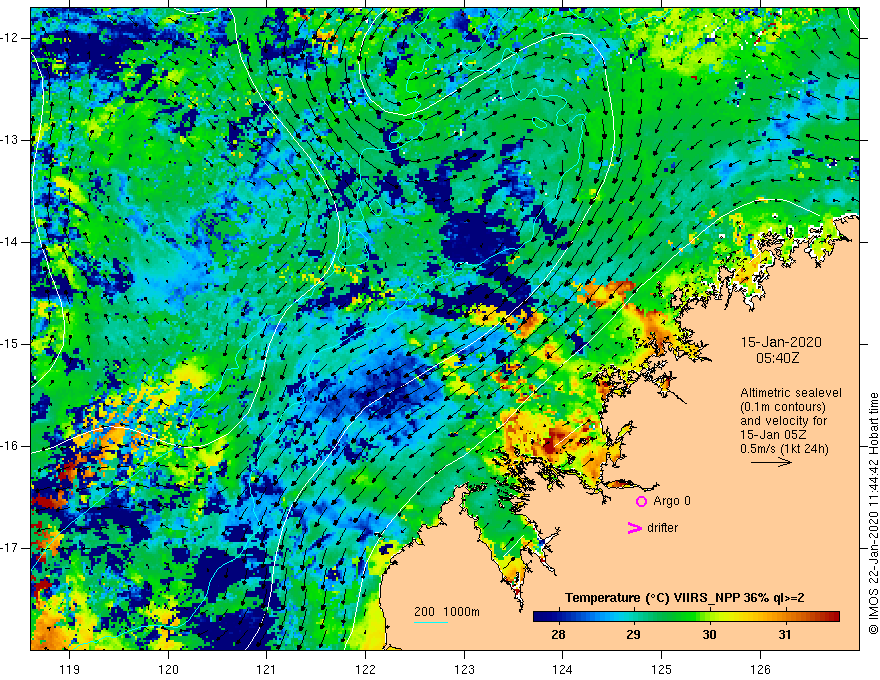Screen dimensions: 880x680
Task: Click the 0.5m/s velocity scale arrow
Action: click(x=771, y=462)
